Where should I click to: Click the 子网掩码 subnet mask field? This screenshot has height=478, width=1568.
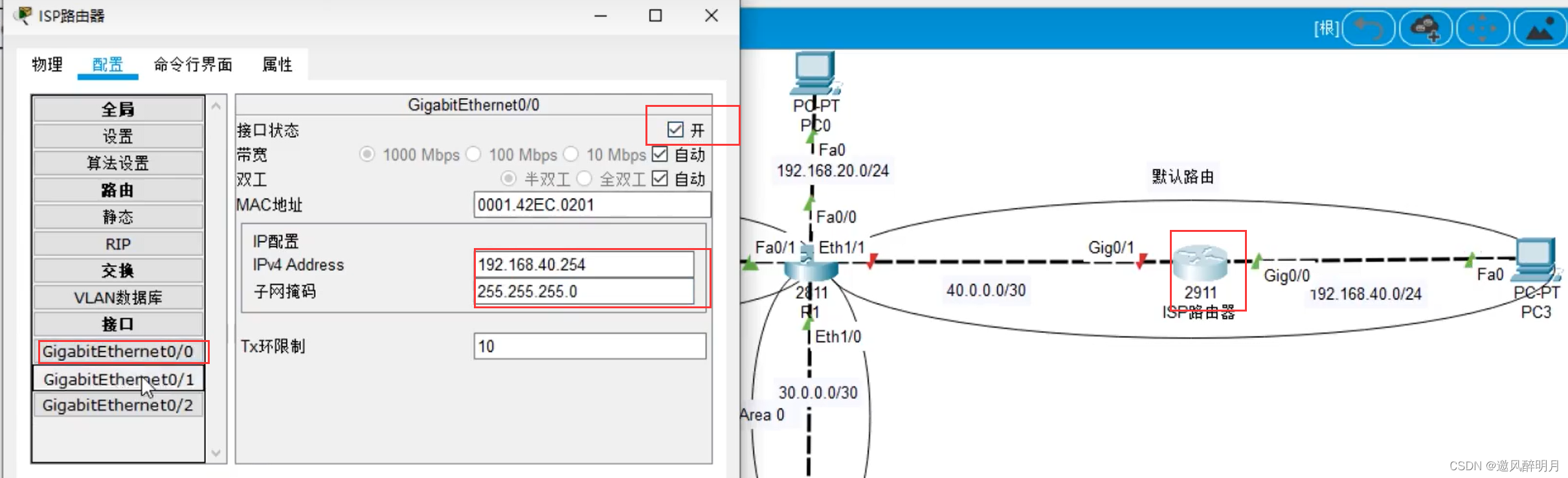[584, 291]
